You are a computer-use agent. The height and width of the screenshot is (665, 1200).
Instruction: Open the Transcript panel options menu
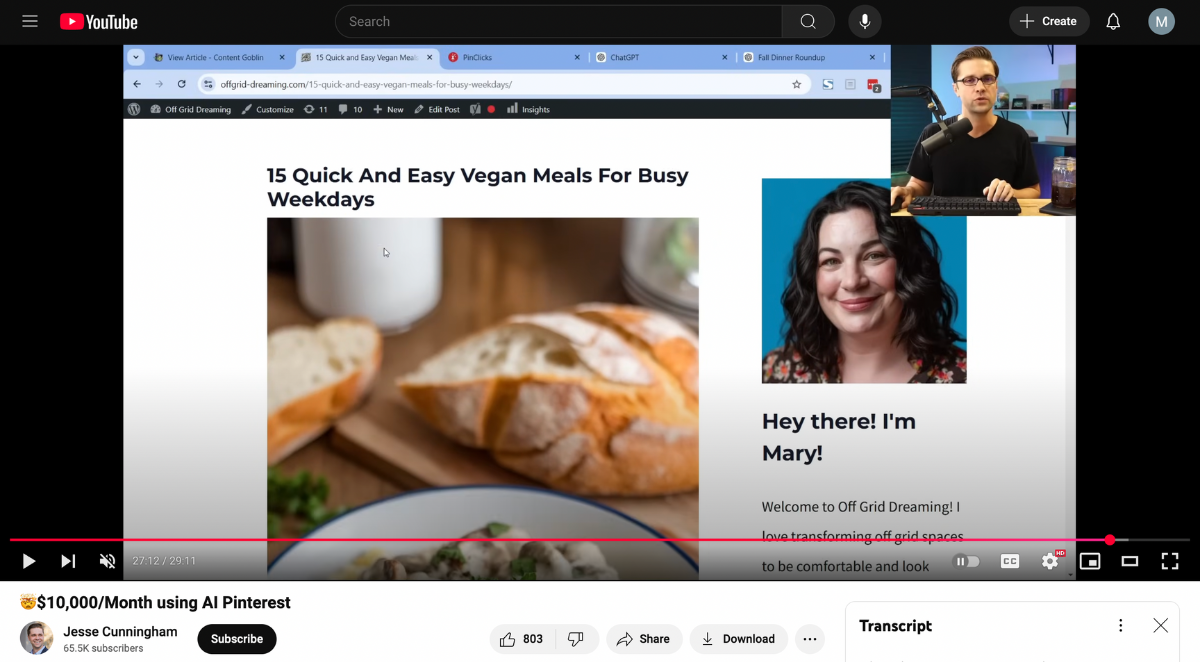pyautogui.click(x=1121, y=626)
